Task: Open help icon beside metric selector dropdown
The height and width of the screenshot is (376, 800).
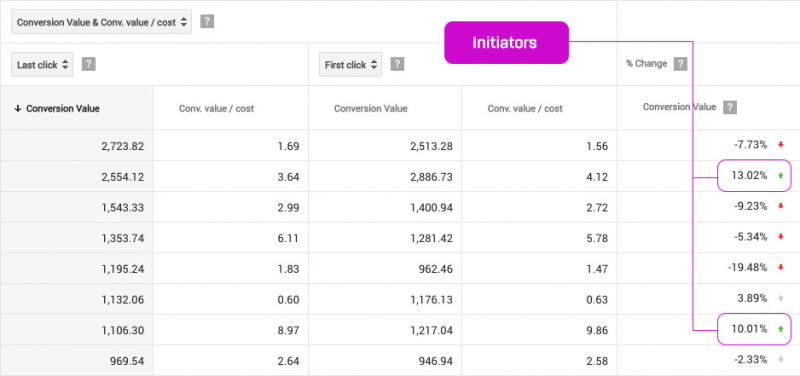Action: 207,22
